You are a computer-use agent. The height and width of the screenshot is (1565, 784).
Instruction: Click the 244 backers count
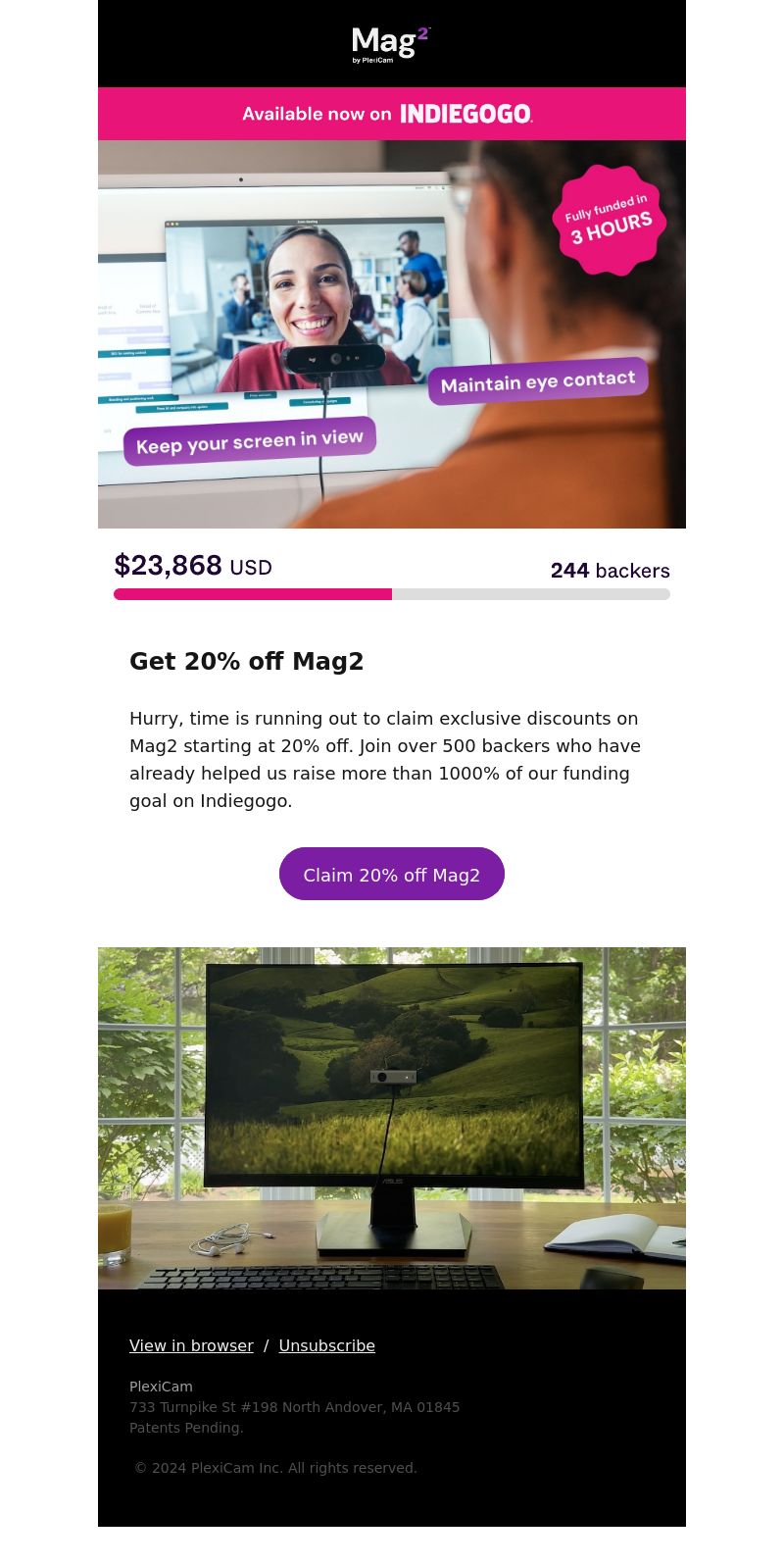coord(611,571)
